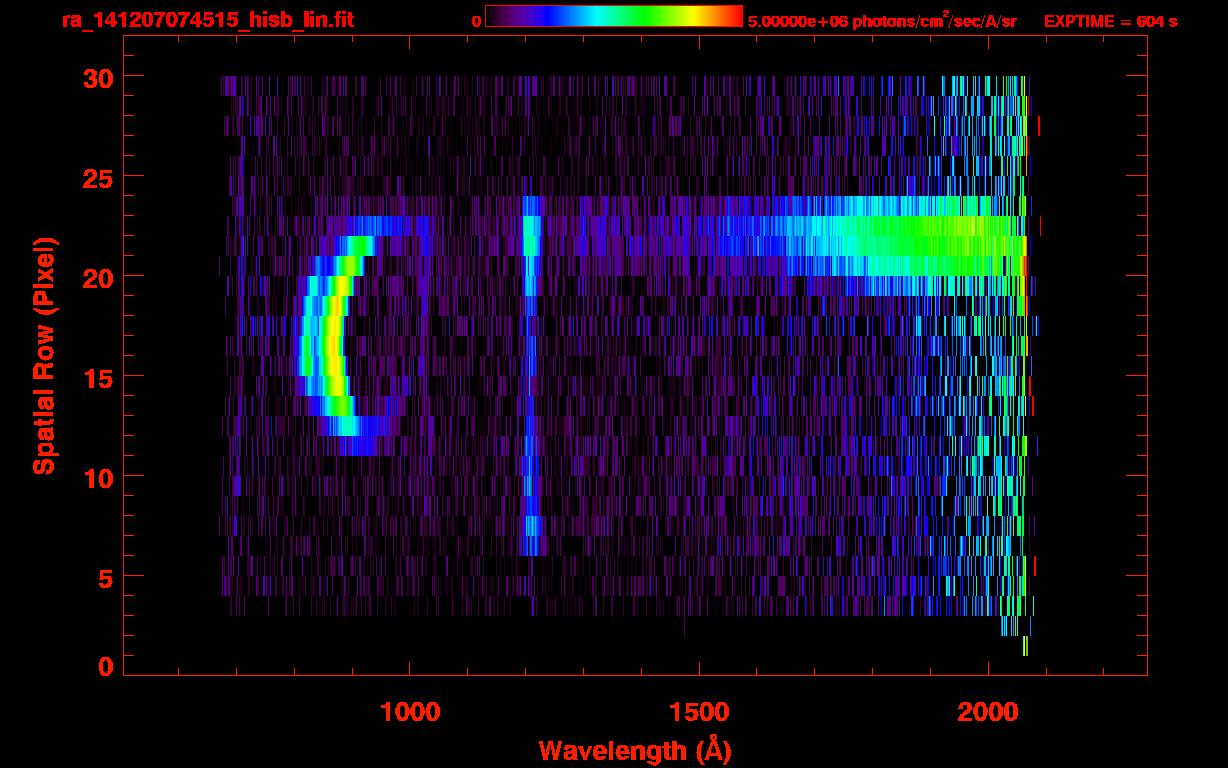Click the colorbar minimum label 0
1228x768 pixels.
tap(476, 21)
